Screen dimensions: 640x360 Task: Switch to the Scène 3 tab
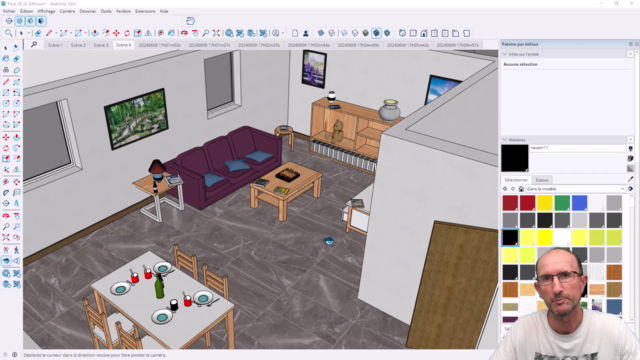pyautogui.click(x=101, y=45)
